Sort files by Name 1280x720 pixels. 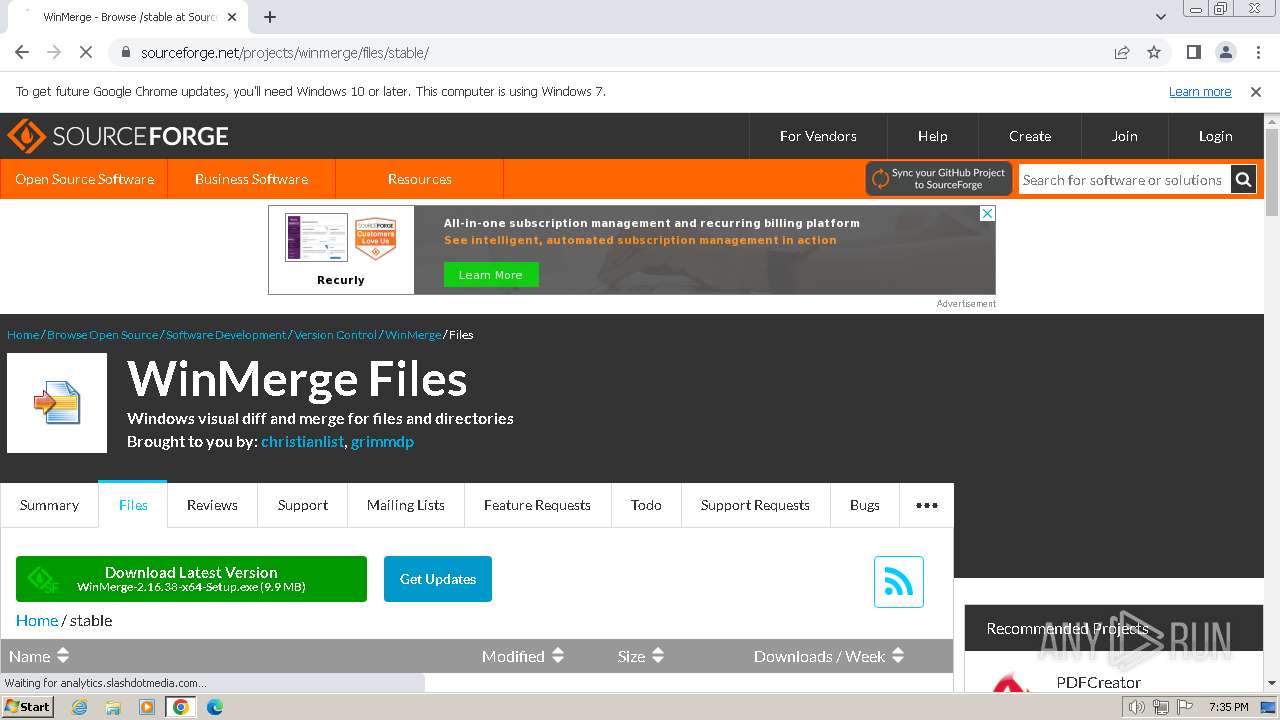39,656
